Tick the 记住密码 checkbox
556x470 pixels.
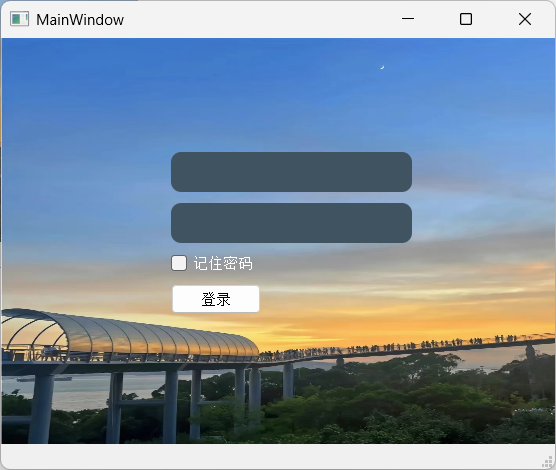pyautogui.click(x=179, y=263)
